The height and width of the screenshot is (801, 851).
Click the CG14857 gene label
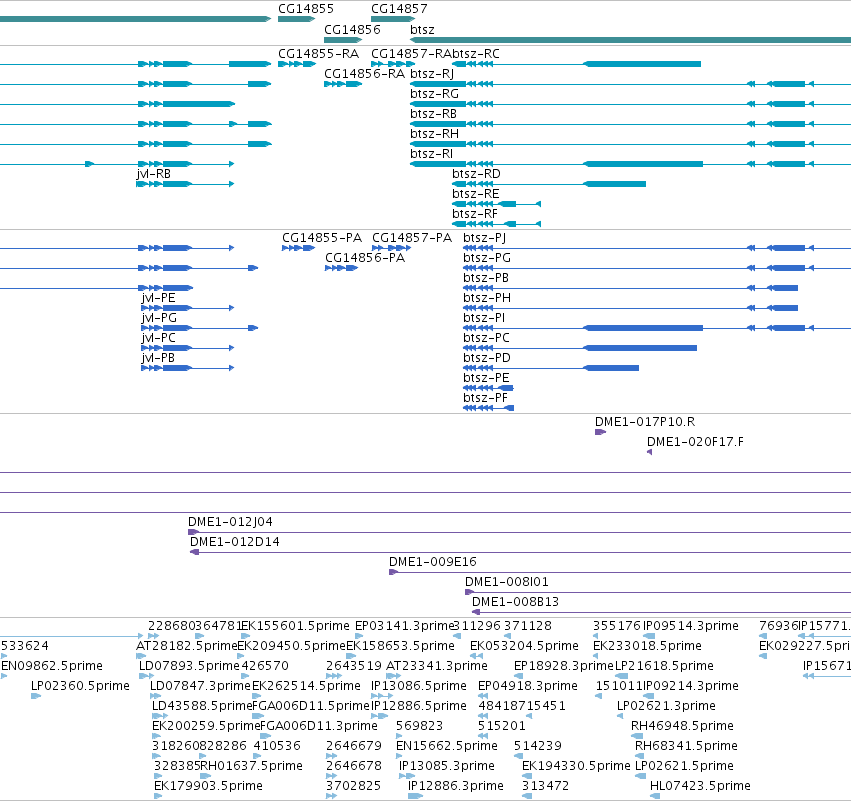click(399, 9)
